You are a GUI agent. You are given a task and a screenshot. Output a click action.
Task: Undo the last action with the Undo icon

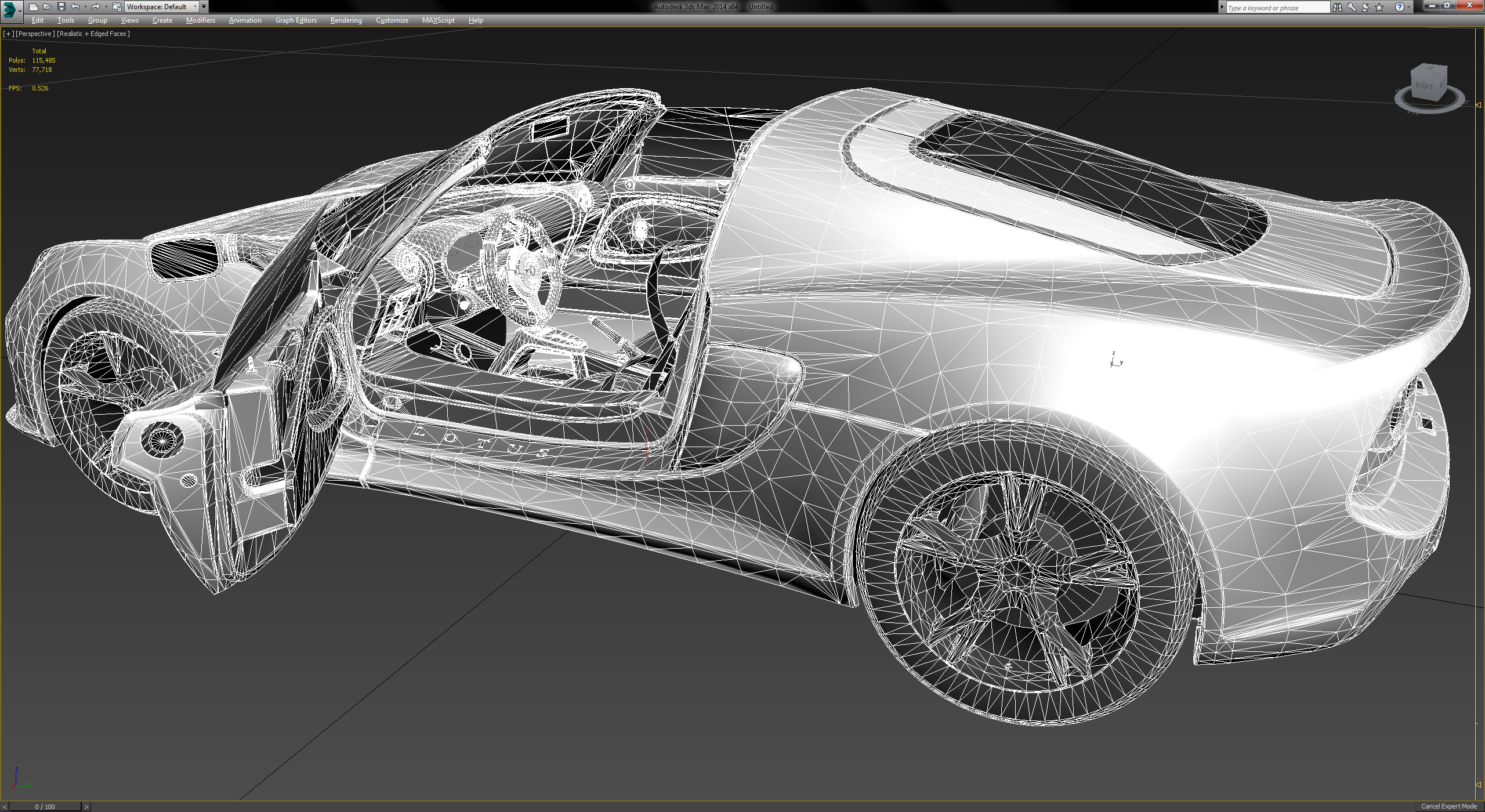click(75, 7)
